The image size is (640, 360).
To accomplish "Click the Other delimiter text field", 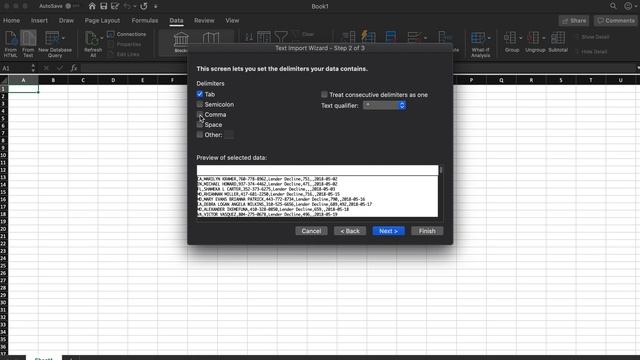I will pyautogui.click(x=229, y=135).
